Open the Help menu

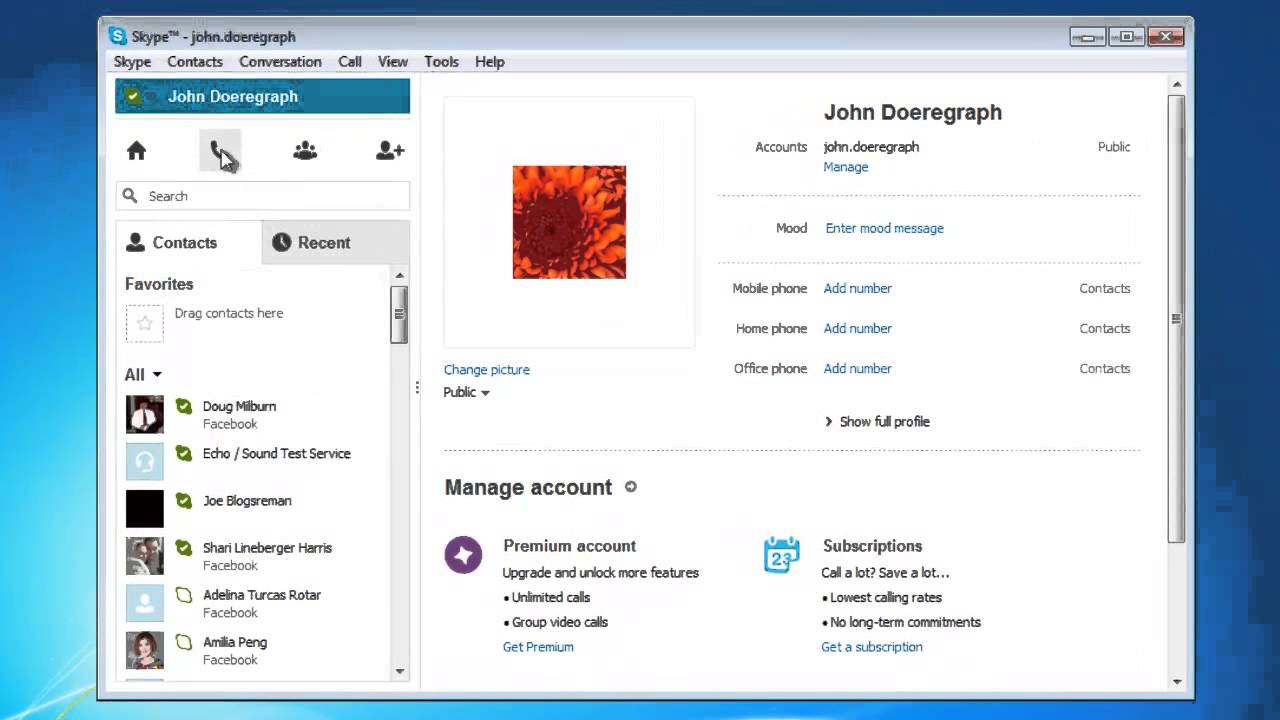(490, 62)
